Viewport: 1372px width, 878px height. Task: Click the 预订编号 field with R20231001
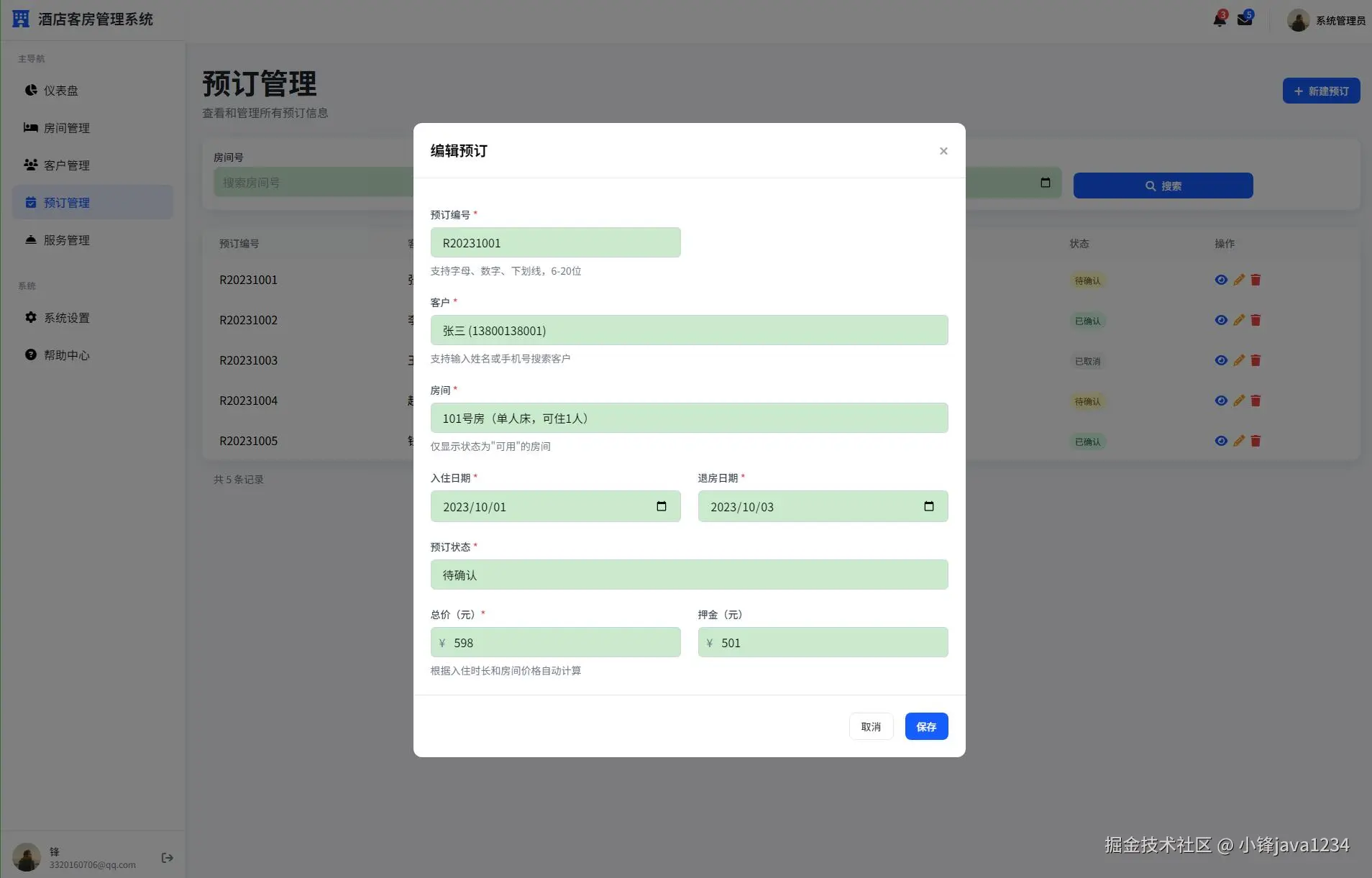tap(555, 242)
